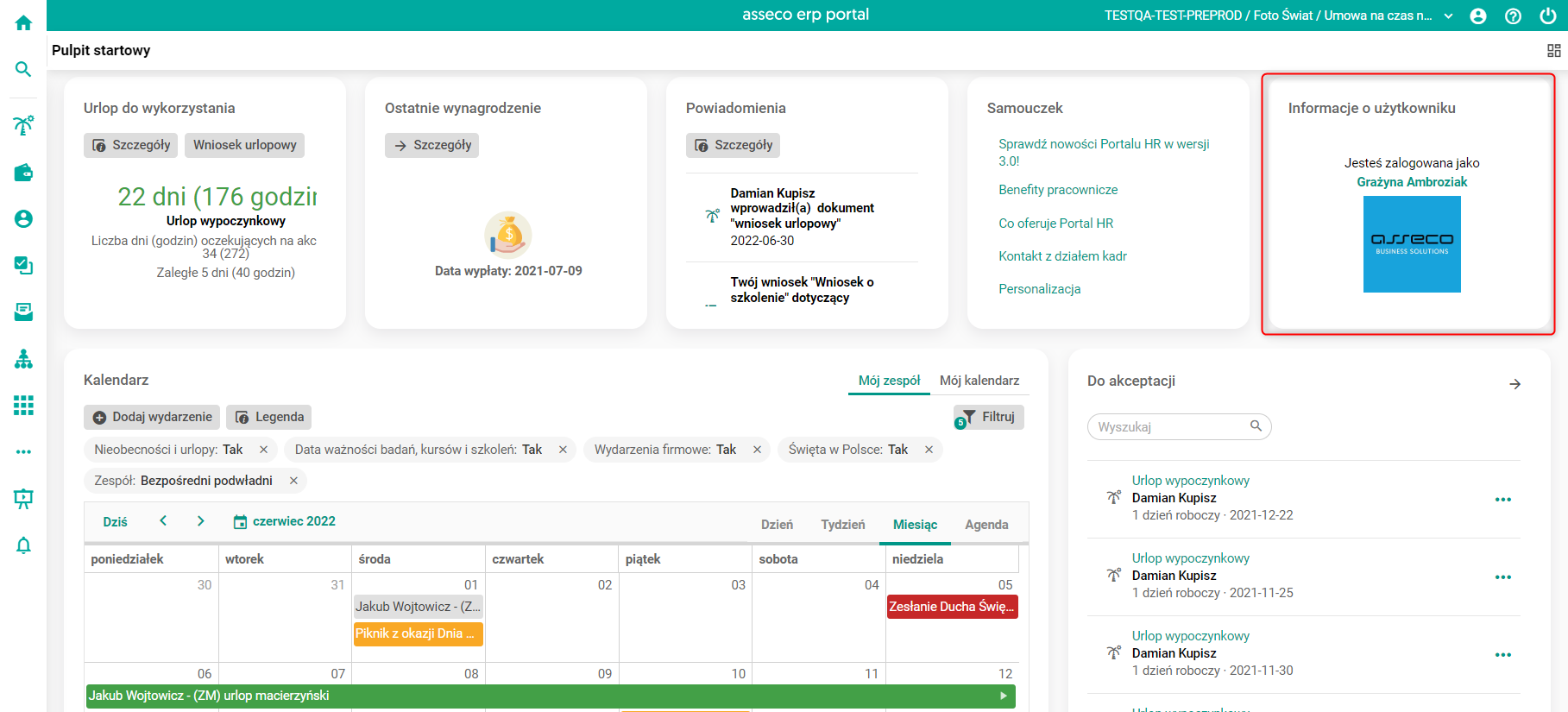Open options menu for 2021-11-30 leave request
1568x712 pixels.
(x=1503, y=655)
